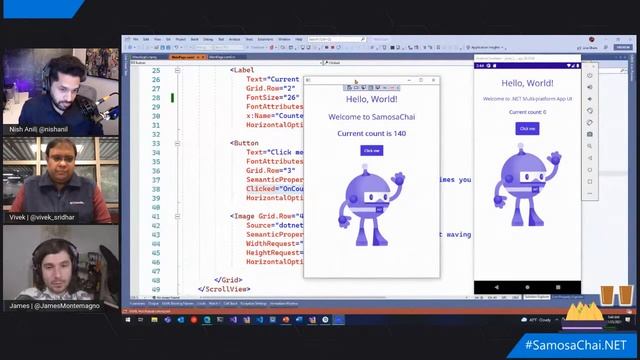The height and width of the screenshot is (360, 640).
Task: Open the Call Stack panel tab at bottom
Action: pos(230,304)
